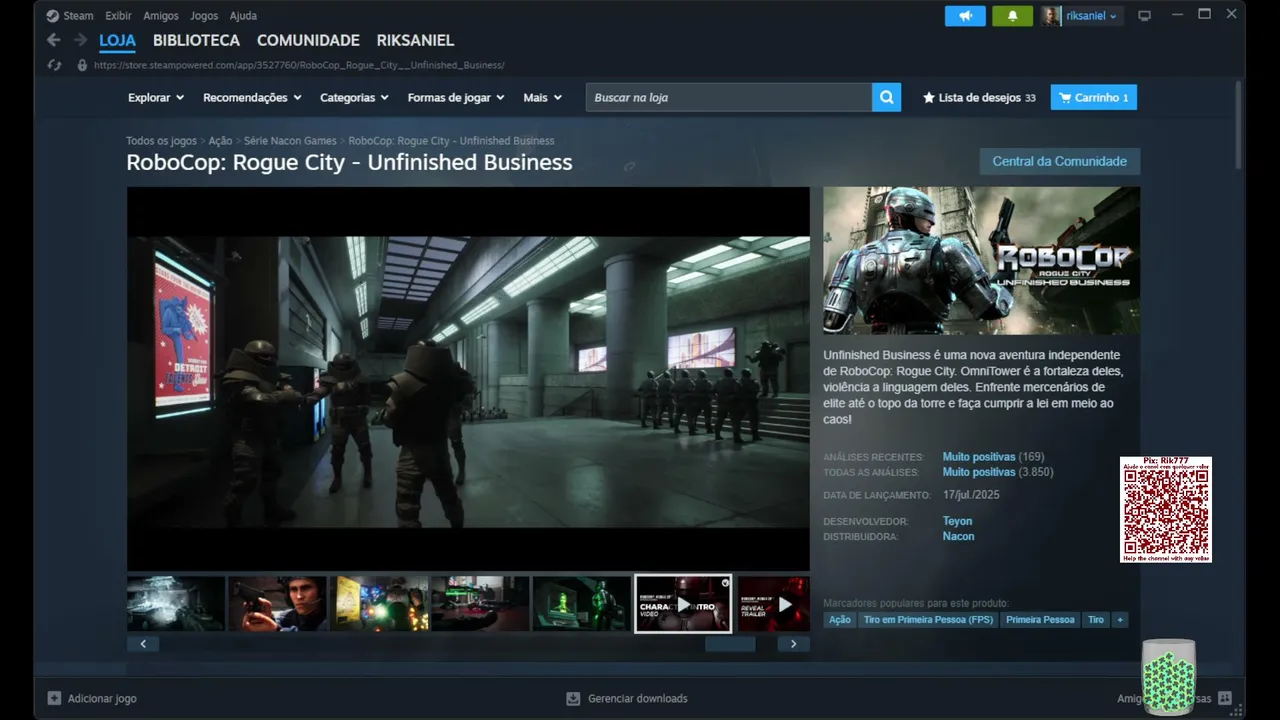Screen dimensions: 1280x720
Task: Go back with the left navigation arrow
Action: pos(54,40)
